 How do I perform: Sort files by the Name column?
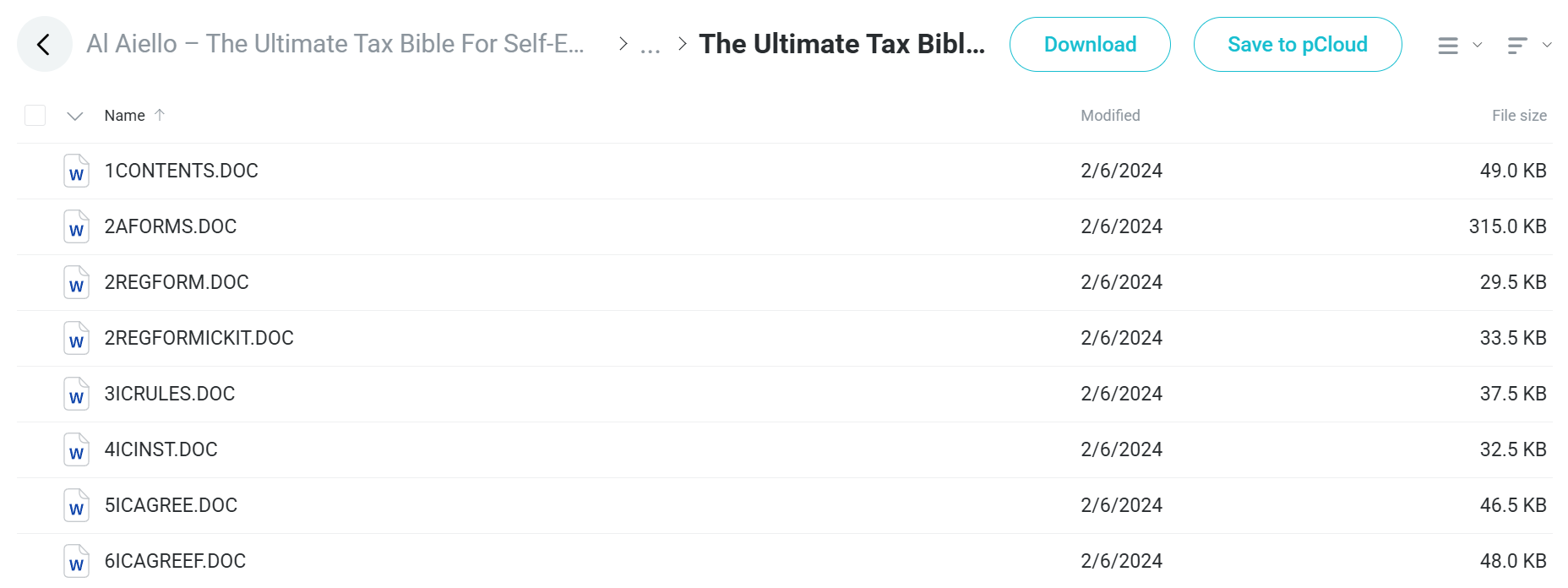point(125,116)
